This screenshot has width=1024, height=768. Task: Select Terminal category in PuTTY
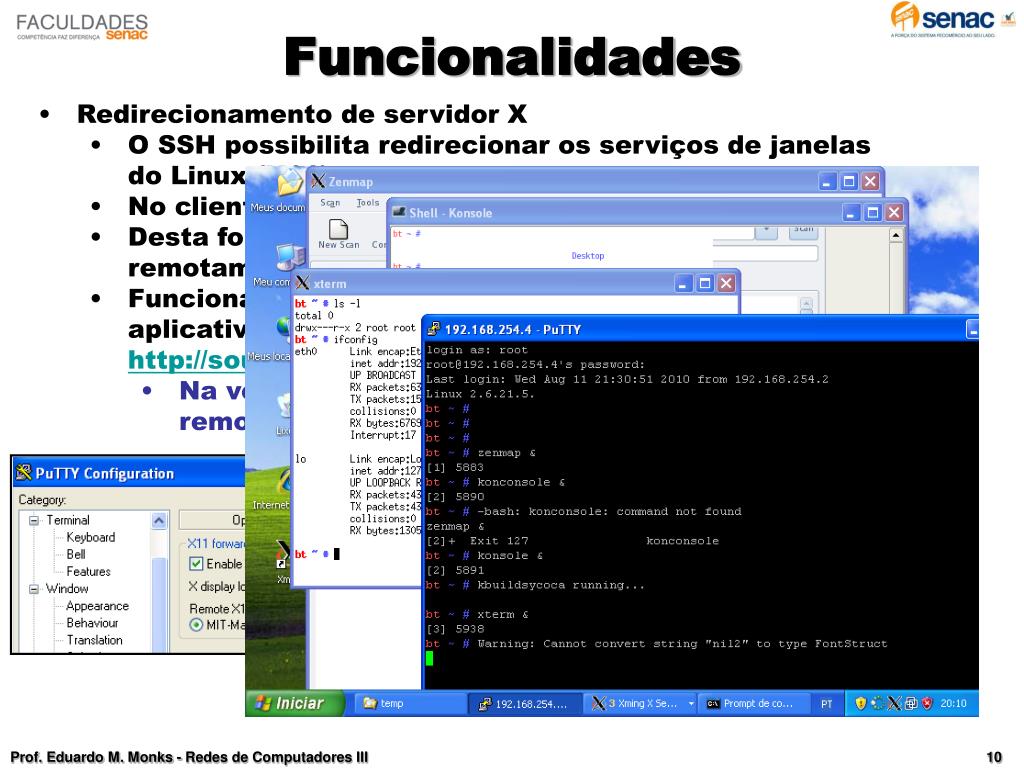[68, 520]
